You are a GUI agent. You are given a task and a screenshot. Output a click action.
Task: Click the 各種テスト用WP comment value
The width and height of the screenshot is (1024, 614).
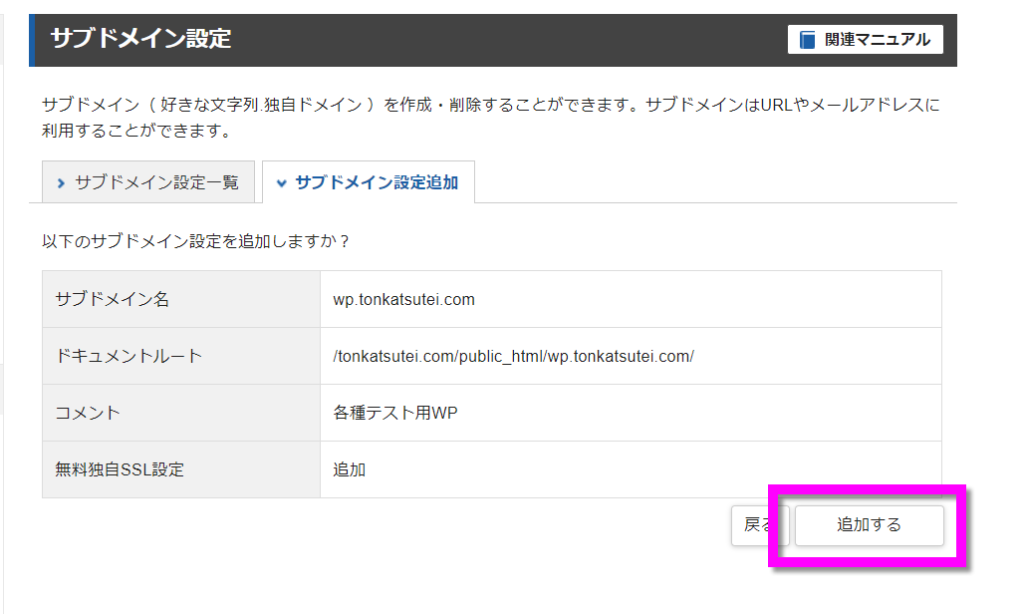click(395, 413)
